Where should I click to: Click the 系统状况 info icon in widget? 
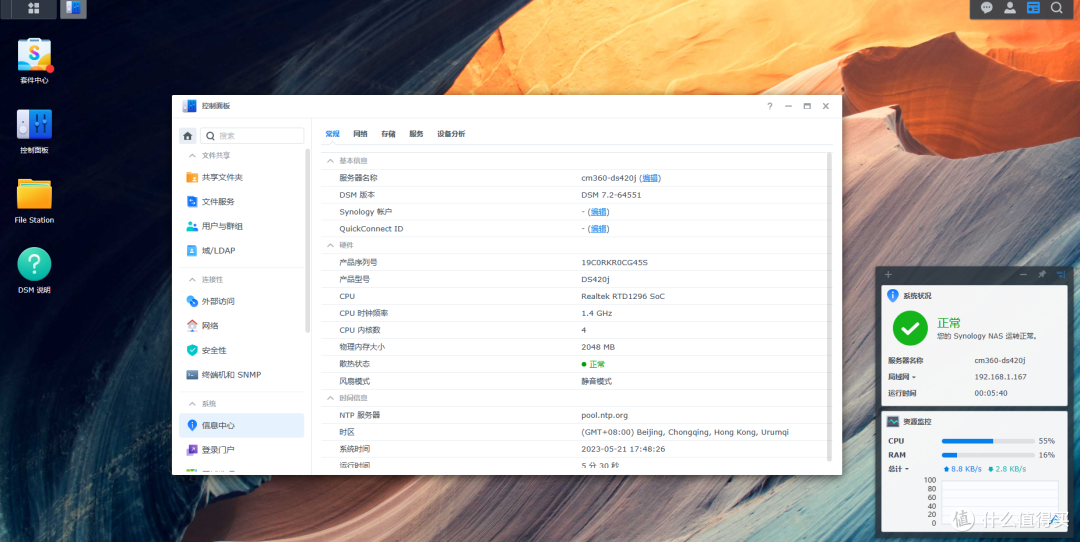893,295
